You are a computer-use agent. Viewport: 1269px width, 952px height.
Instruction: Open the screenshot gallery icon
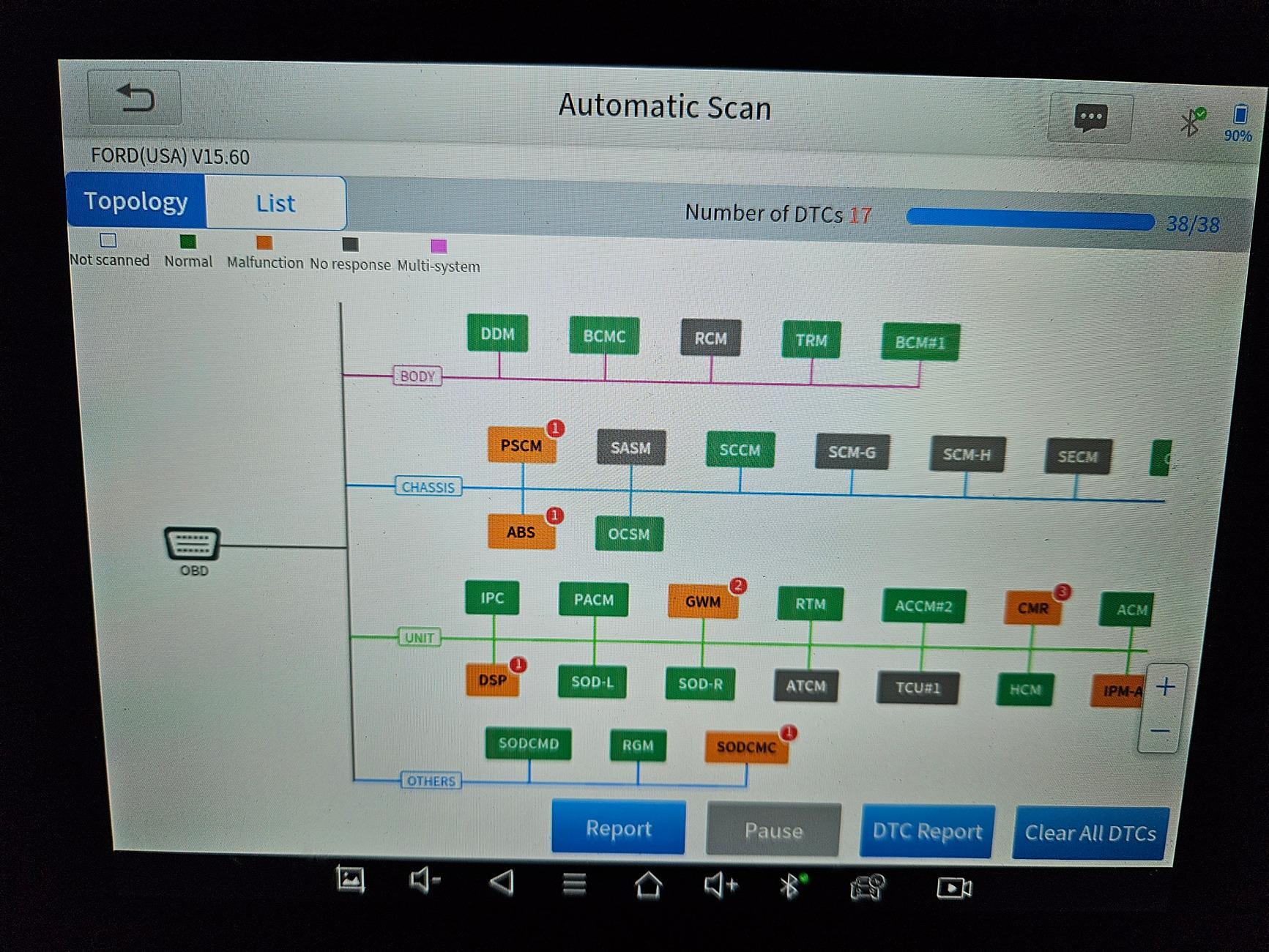coord(350,880)
